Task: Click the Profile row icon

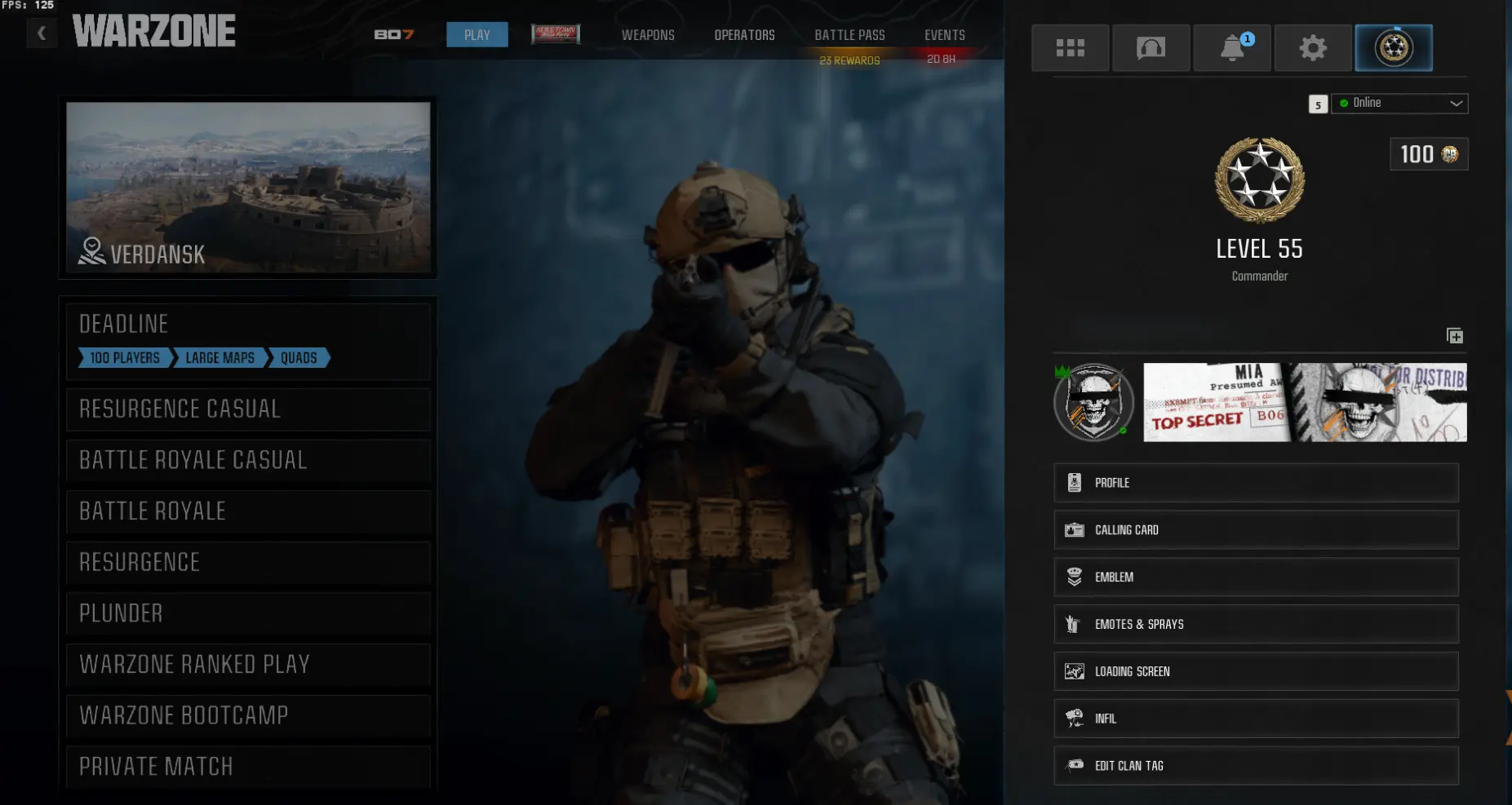Action: [1075, 483]
